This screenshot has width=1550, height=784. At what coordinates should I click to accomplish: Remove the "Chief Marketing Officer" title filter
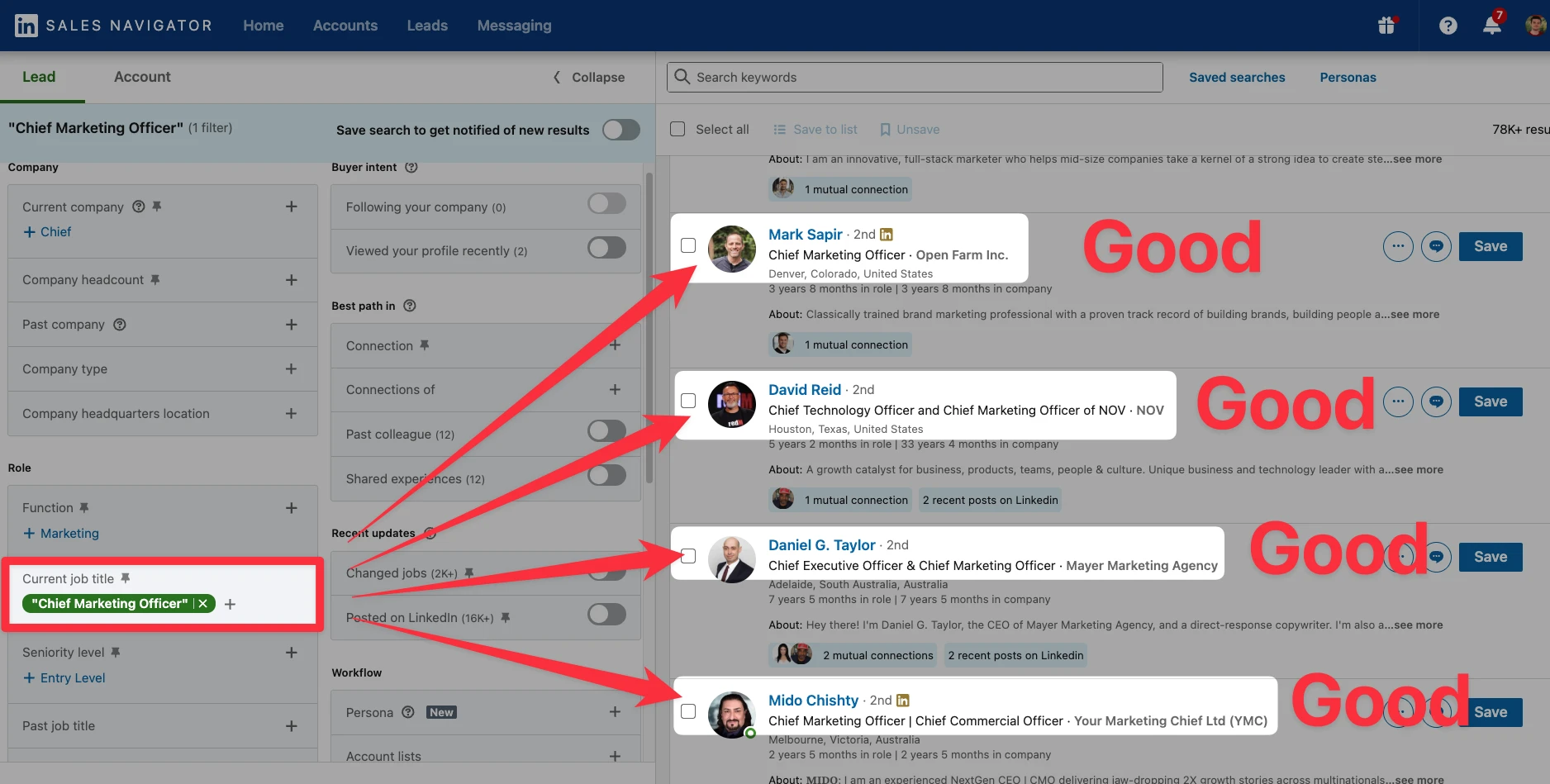[x=202, y=604]
